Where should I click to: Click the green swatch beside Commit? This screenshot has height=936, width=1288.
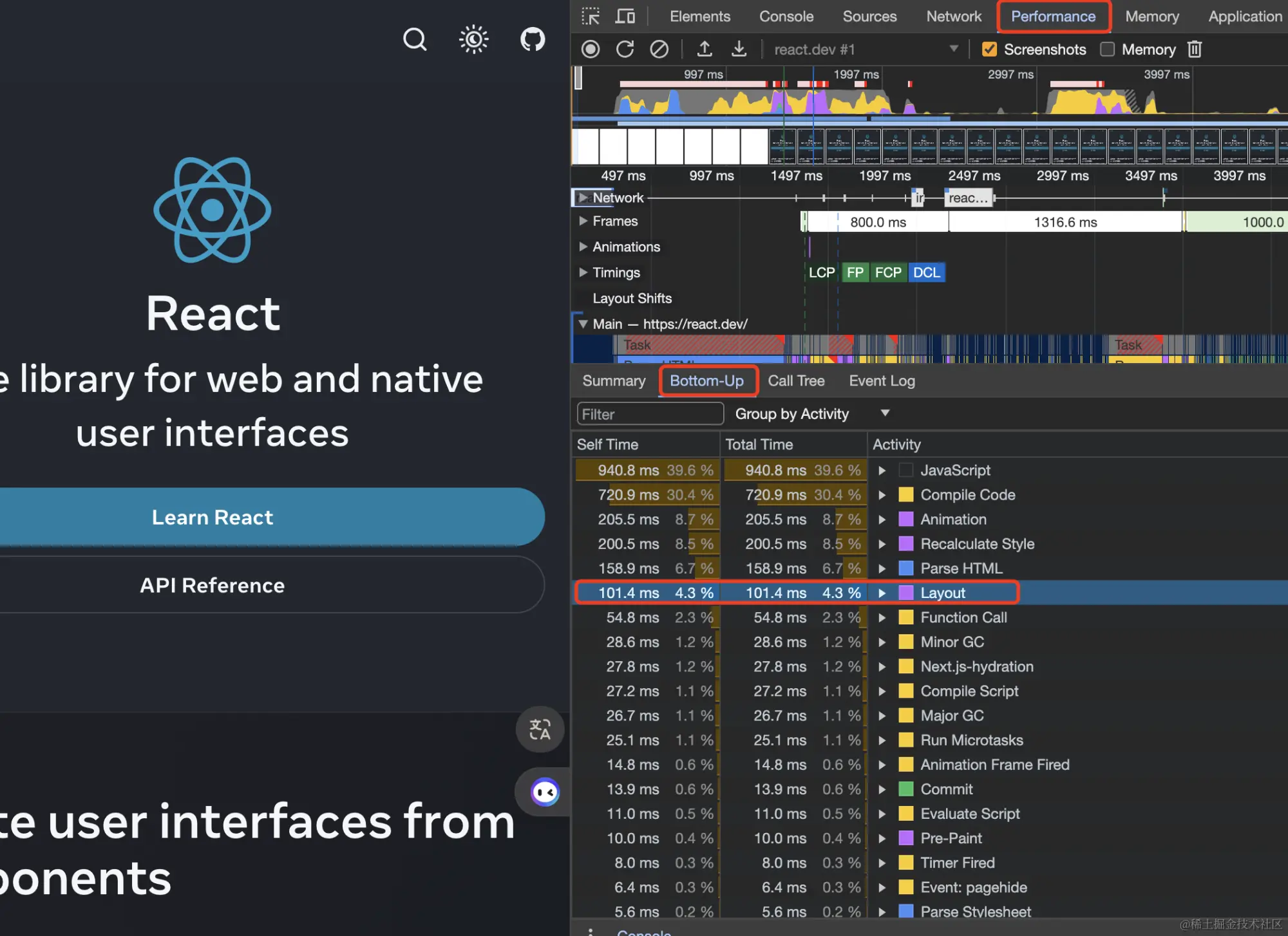pyautogui.click(x=906, y=789)
